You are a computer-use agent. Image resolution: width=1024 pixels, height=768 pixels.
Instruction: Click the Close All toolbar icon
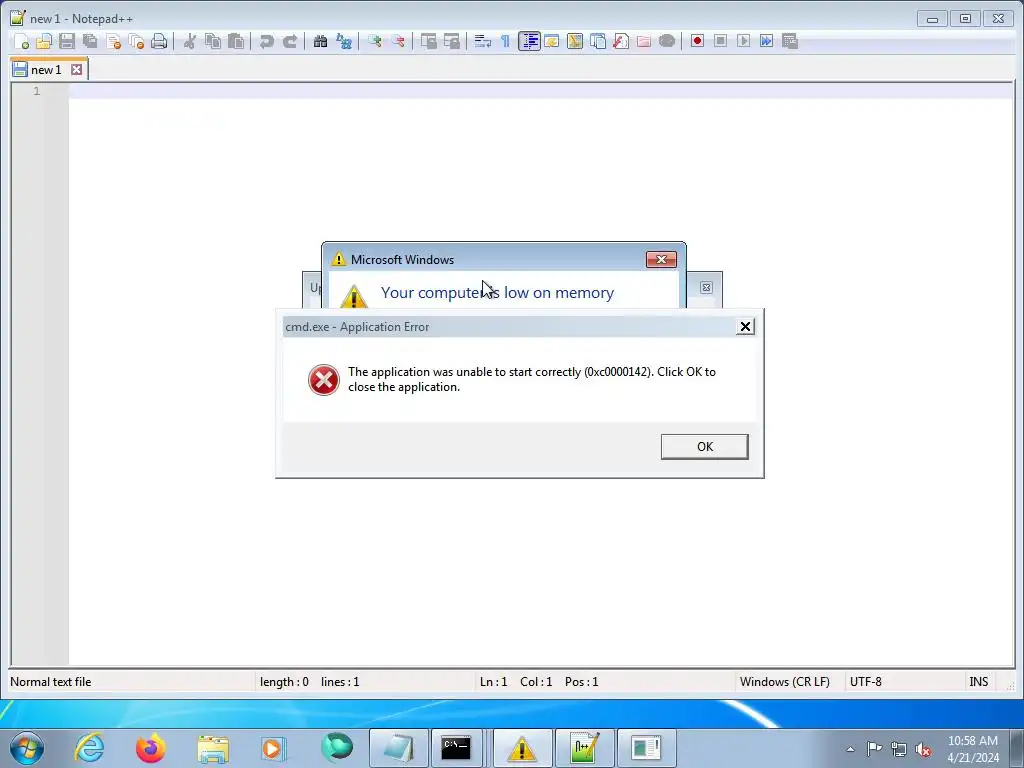(x=136, y=42)
